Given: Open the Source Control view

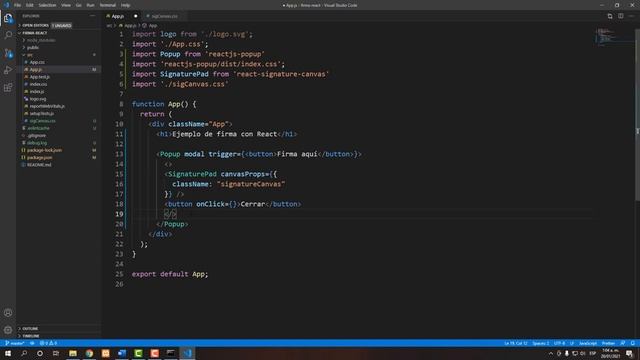Looking at the screenshot, I should [8, 53].
